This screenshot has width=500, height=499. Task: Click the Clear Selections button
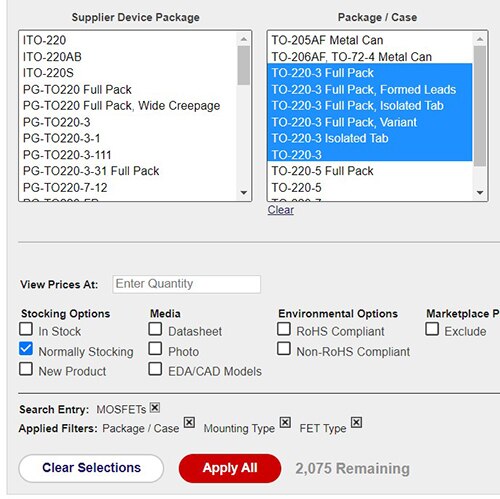click(91, 468)
